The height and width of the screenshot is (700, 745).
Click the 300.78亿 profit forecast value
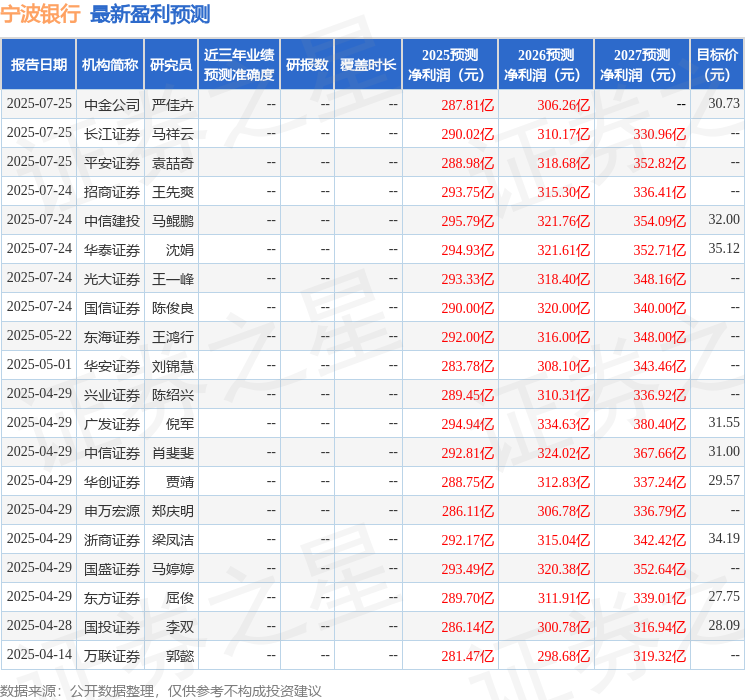click(564, 627)
